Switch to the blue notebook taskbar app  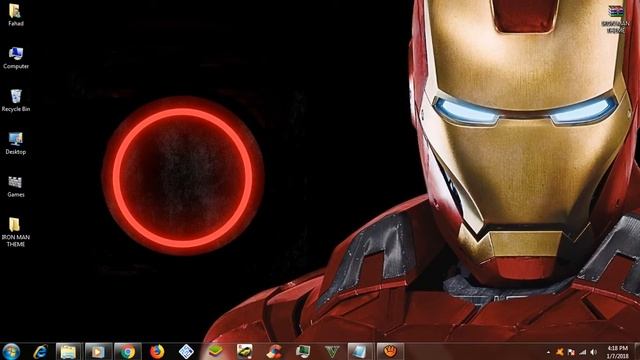point(360,351)
